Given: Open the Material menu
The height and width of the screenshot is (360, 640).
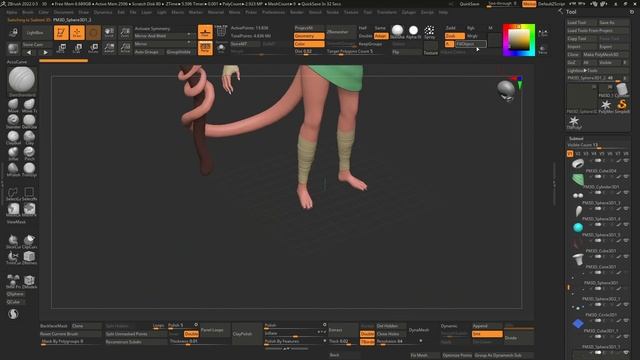Looking at the screenshot, I should click(x=216, y=12).
